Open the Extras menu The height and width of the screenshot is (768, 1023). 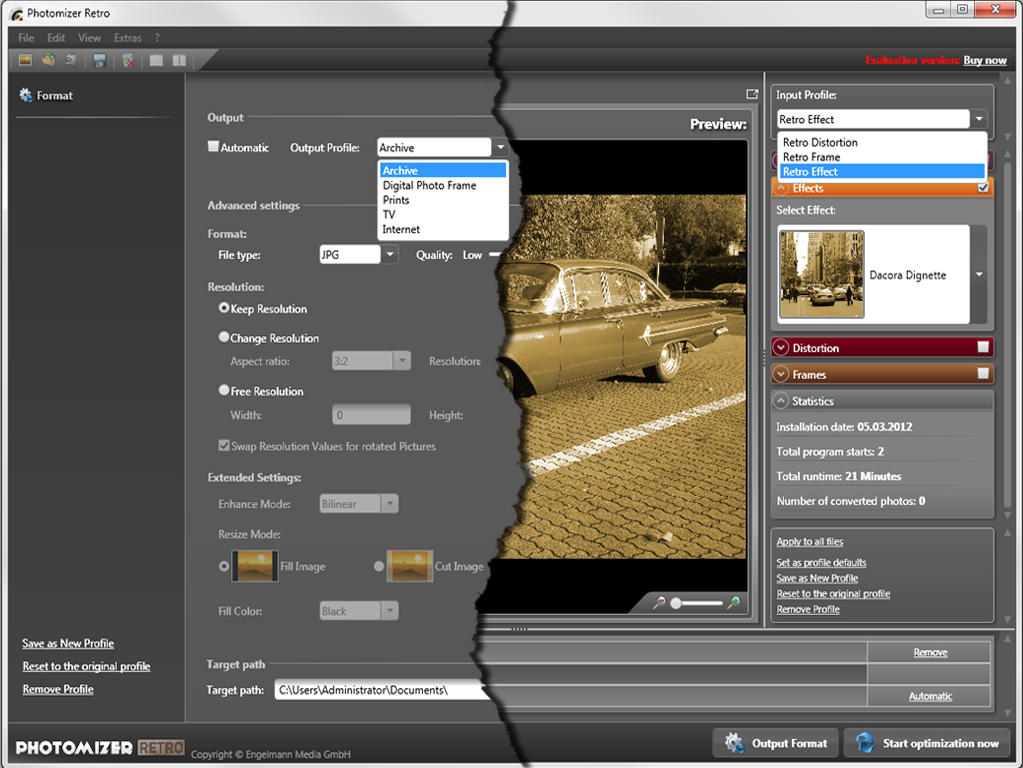[x=127, y=38]
